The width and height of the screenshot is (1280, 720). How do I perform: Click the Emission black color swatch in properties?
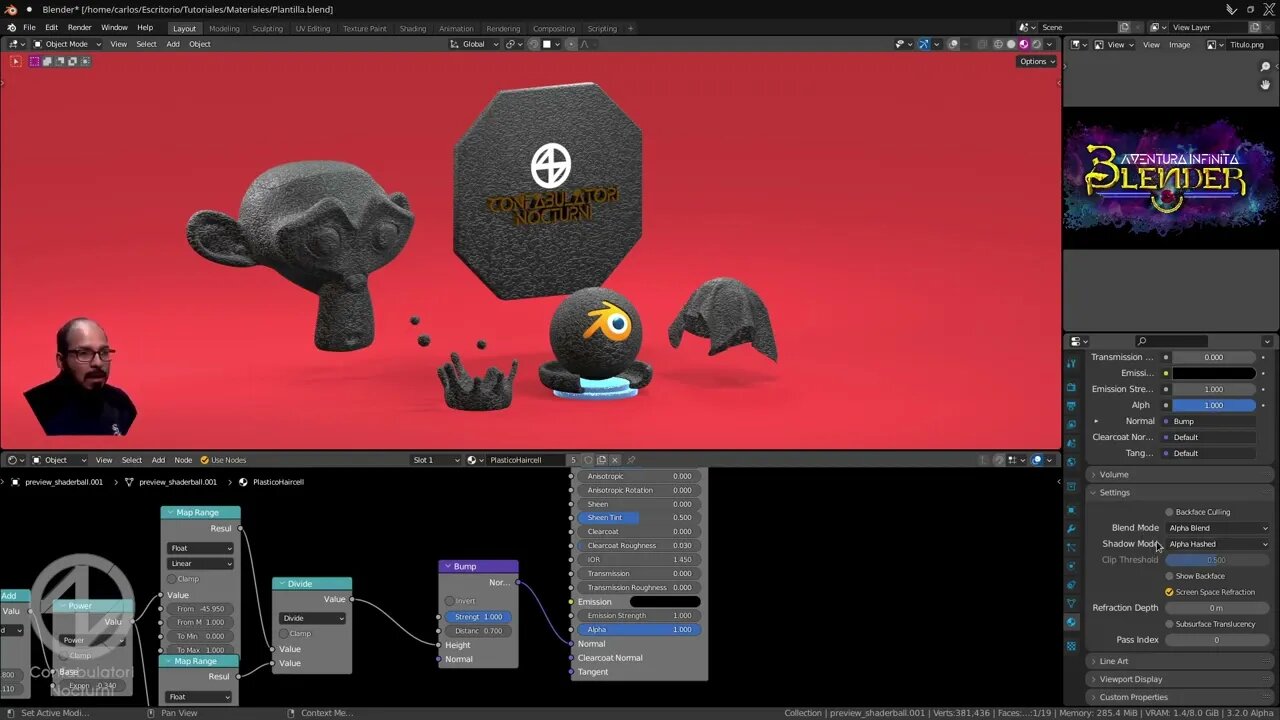[1214, 373]
